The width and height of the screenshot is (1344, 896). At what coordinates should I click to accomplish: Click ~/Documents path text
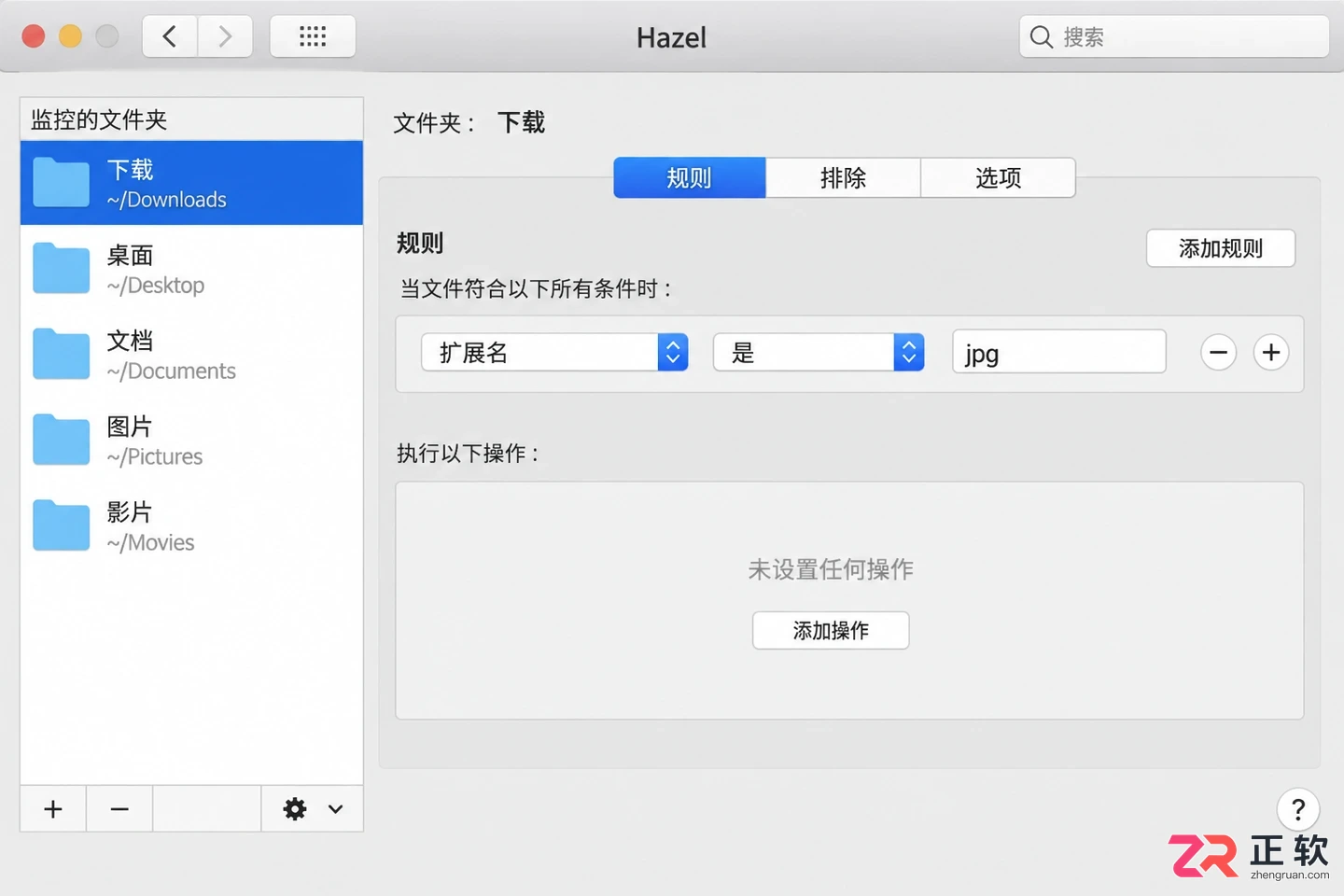pos(171,371)
